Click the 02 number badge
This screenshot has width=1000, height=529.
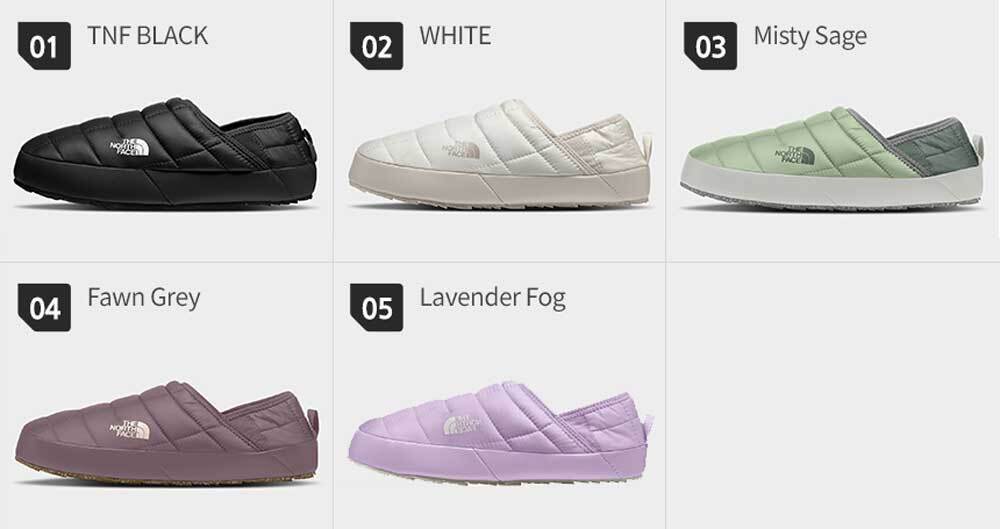point(376,46)
